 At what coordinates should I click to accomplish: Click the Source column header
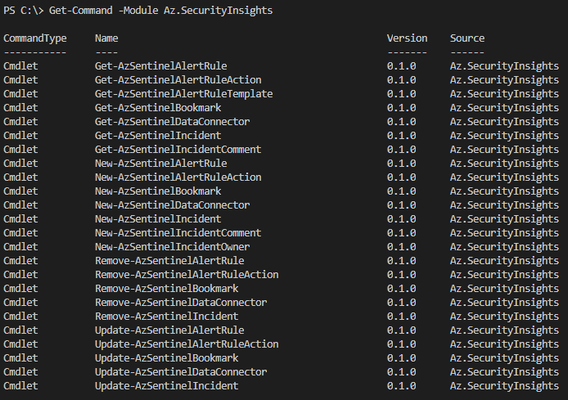(x=467, y=38)
